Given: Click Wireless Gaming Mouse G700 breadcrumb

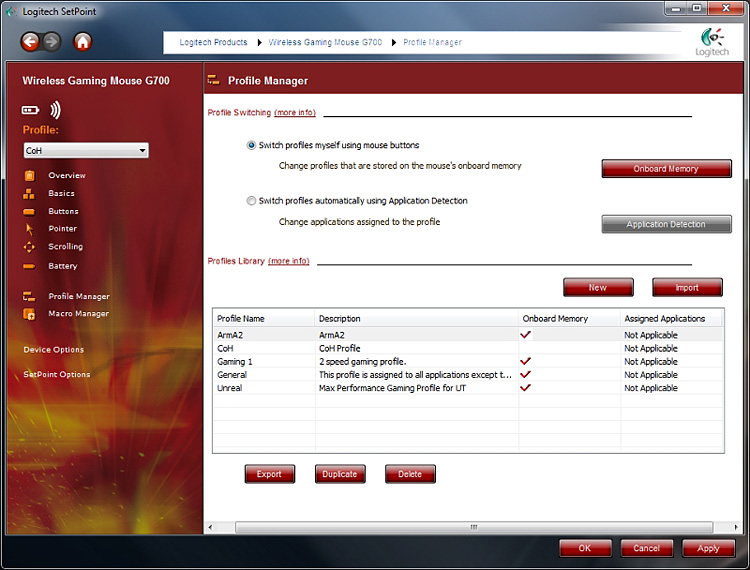Looking at the screenshot, I should [325, 42].
